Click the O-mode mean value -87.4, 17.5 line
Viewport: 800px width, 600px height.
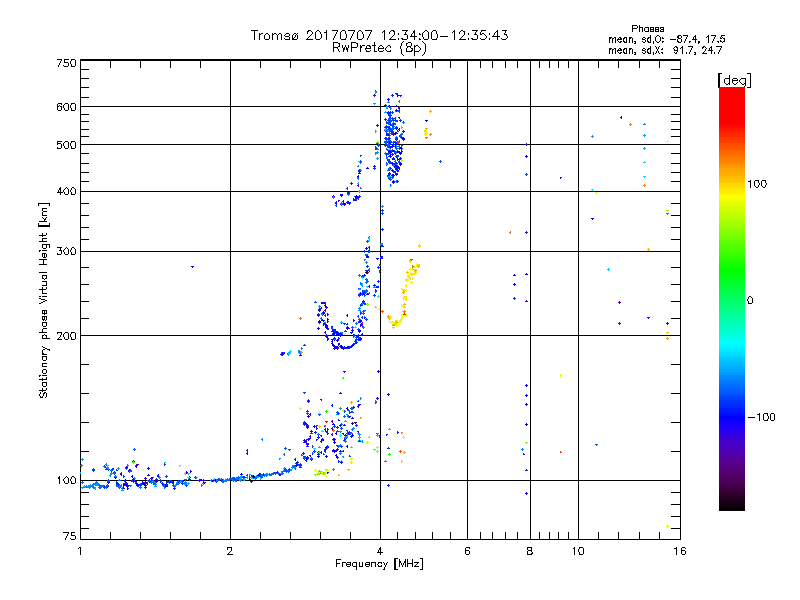[671, 39]
